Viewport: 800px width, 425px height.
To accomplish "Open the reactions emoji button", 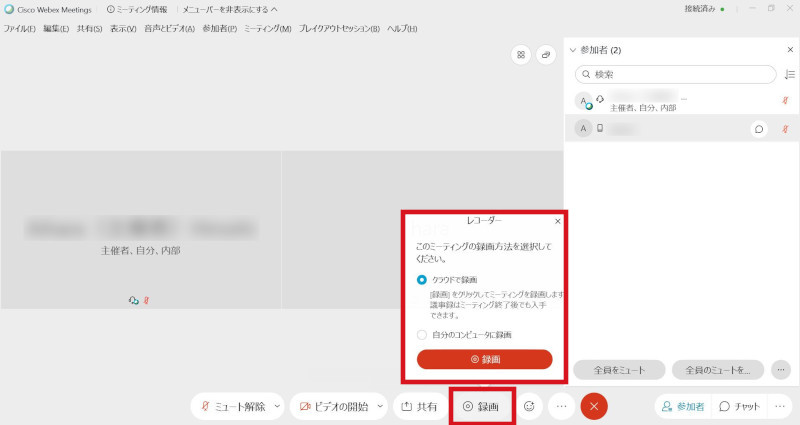I will [529, 406].
